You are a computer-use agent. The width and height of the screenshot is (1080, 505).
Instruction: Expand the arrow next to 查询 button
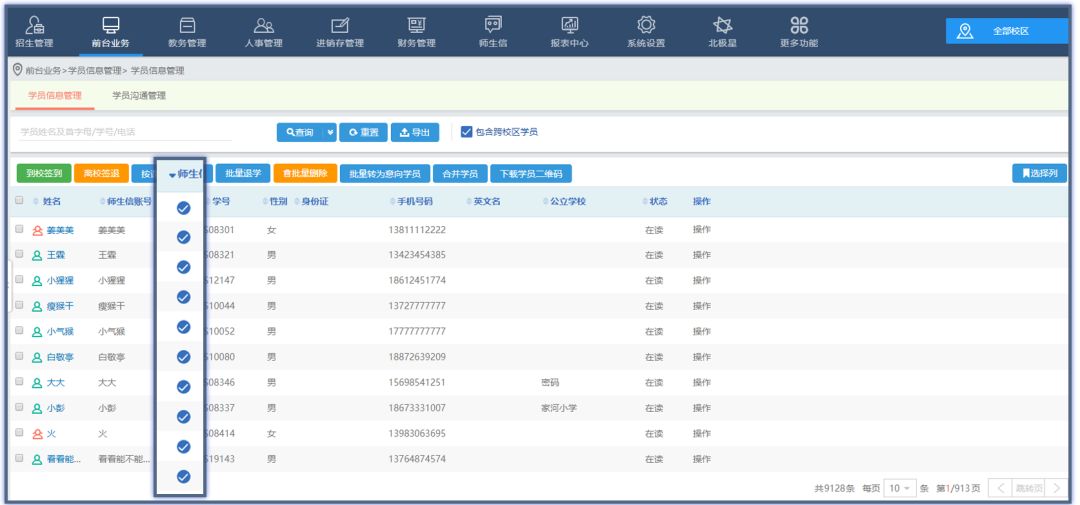[331, 132]
